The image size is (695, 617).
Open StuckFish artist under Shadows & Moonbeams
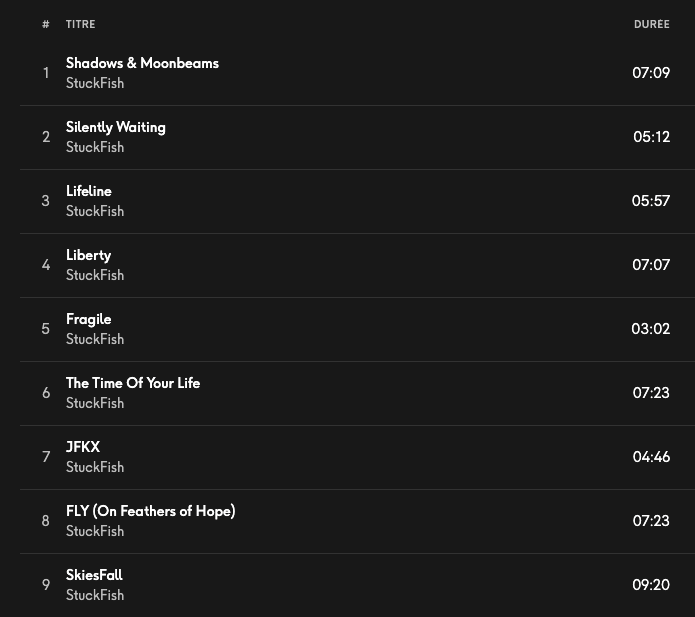95,83
